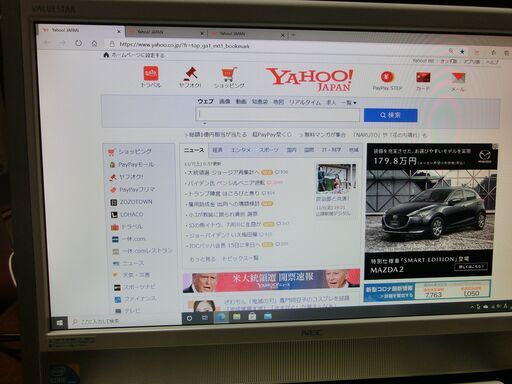Open ZOZOTOWN link in sidebar

click(136, 202)
